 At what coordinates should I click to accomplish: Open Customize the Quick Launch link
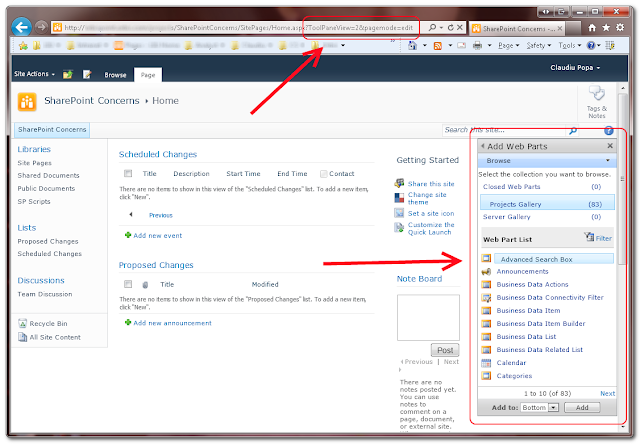(431, 229)
